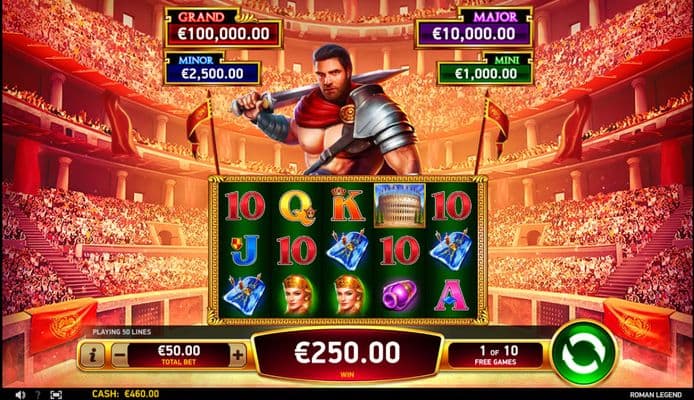Viewport: 694px width, 400px height.
Task: Increase total bet with plus button
Action: 238,355
